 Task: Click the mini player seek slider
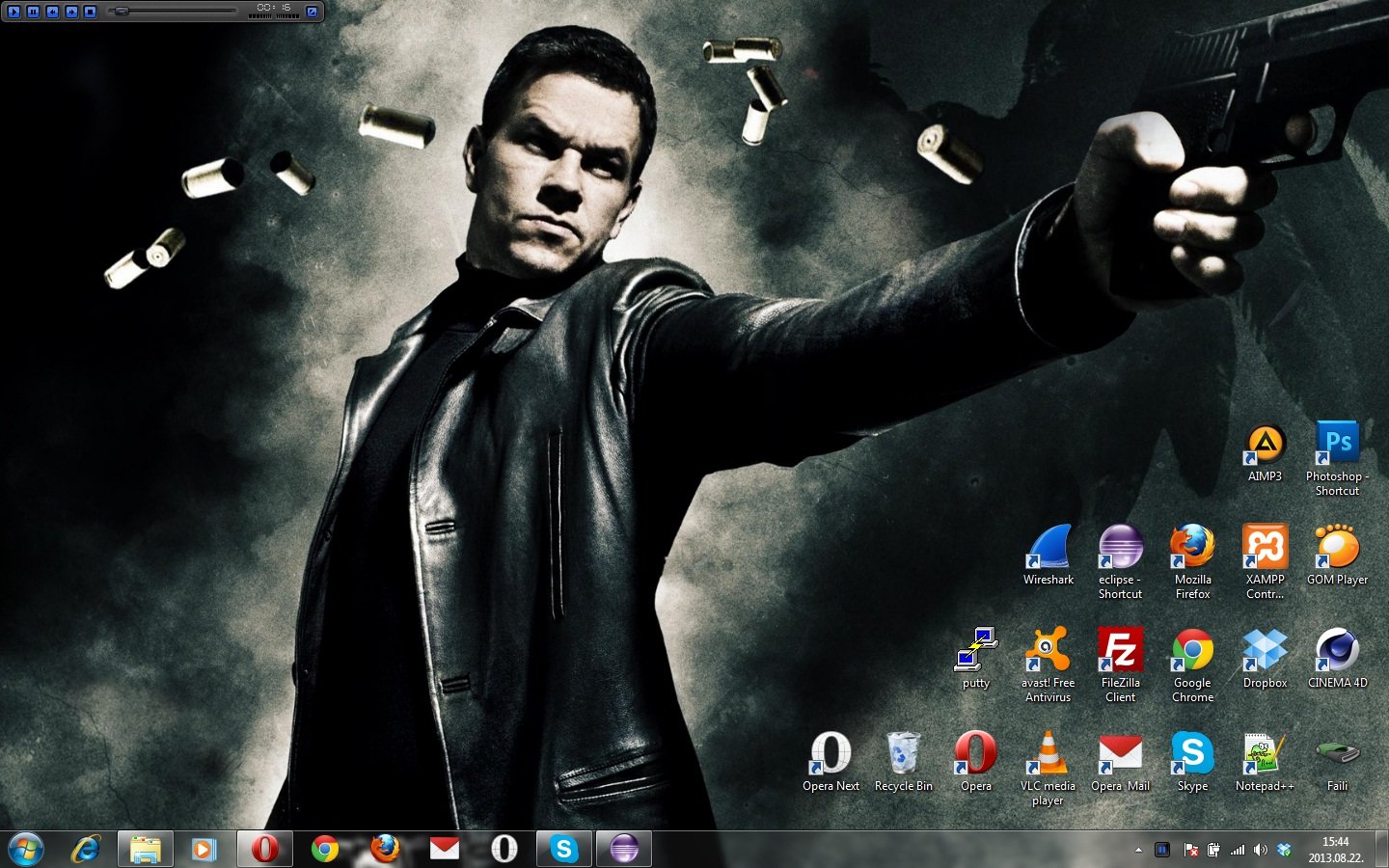(x=174, y=12)
